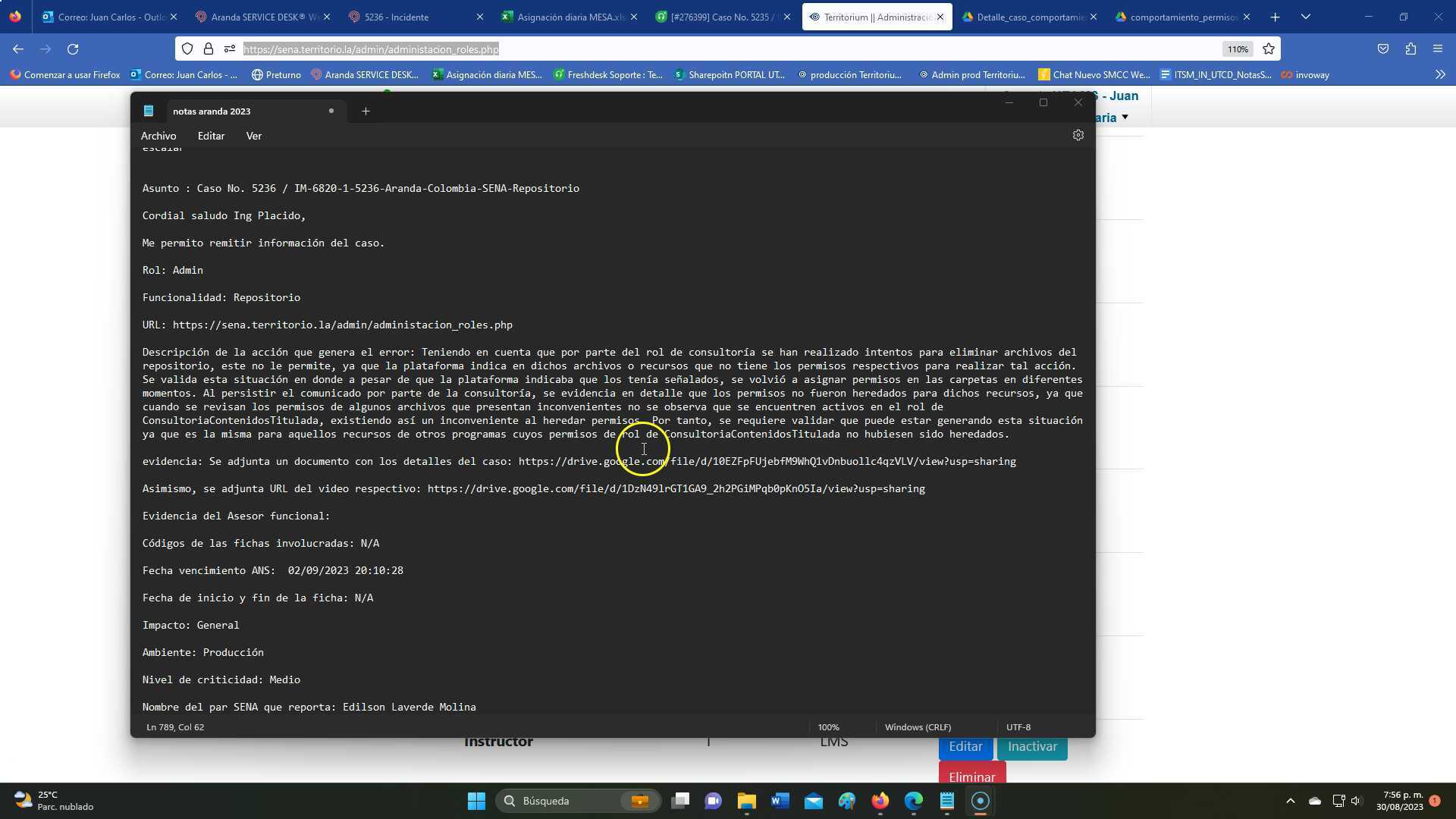
Task: Open Word from the taskbar
Action: 780,801
